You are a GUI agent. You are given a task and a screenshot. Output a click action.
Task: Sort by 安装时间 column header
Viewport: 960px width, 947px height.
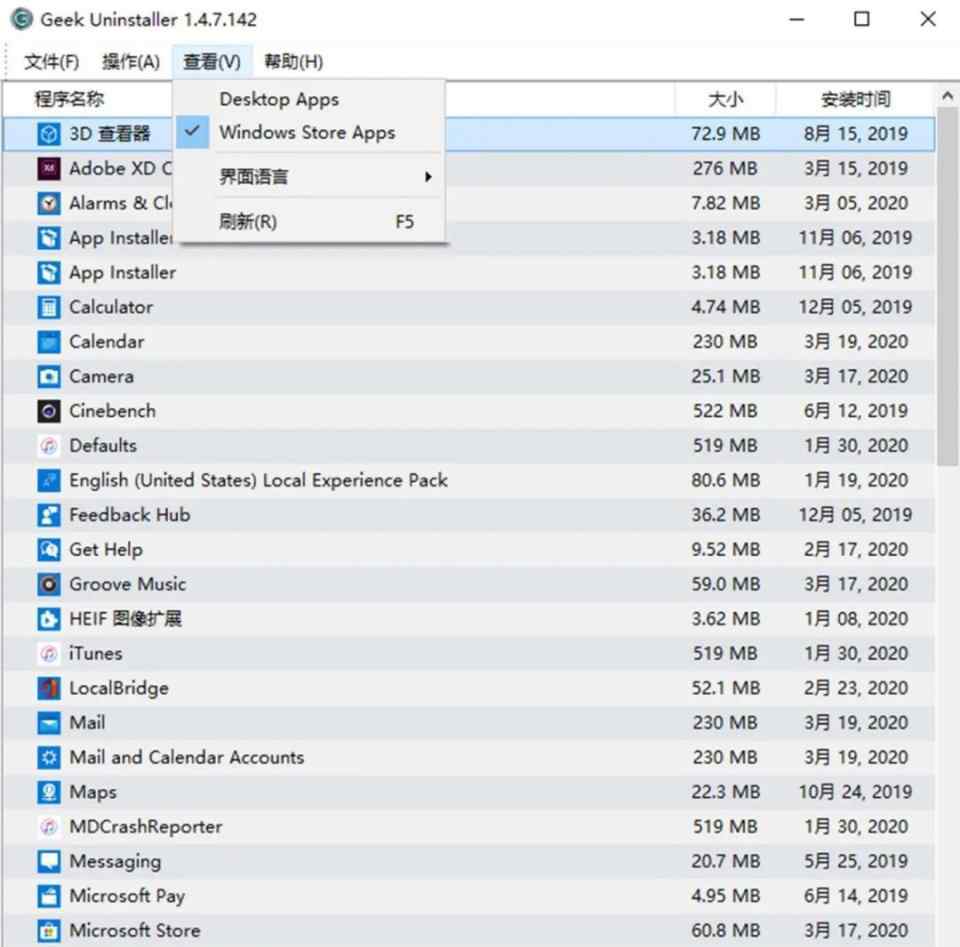(855, 99)
